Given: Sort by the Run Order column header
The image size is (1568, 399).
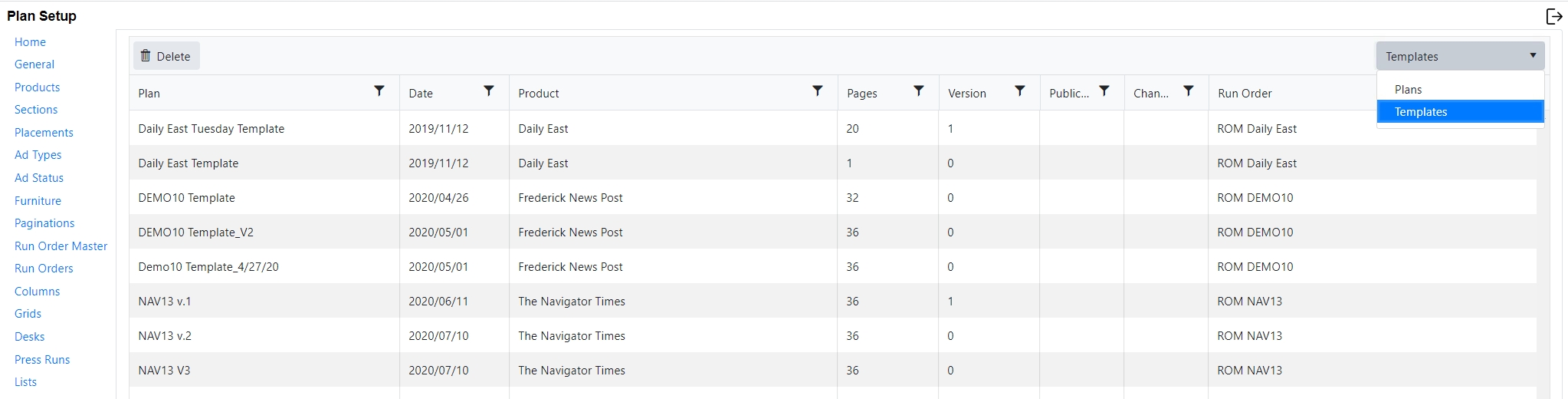Looking at the screenshot, I should [x=1245, y=94].
